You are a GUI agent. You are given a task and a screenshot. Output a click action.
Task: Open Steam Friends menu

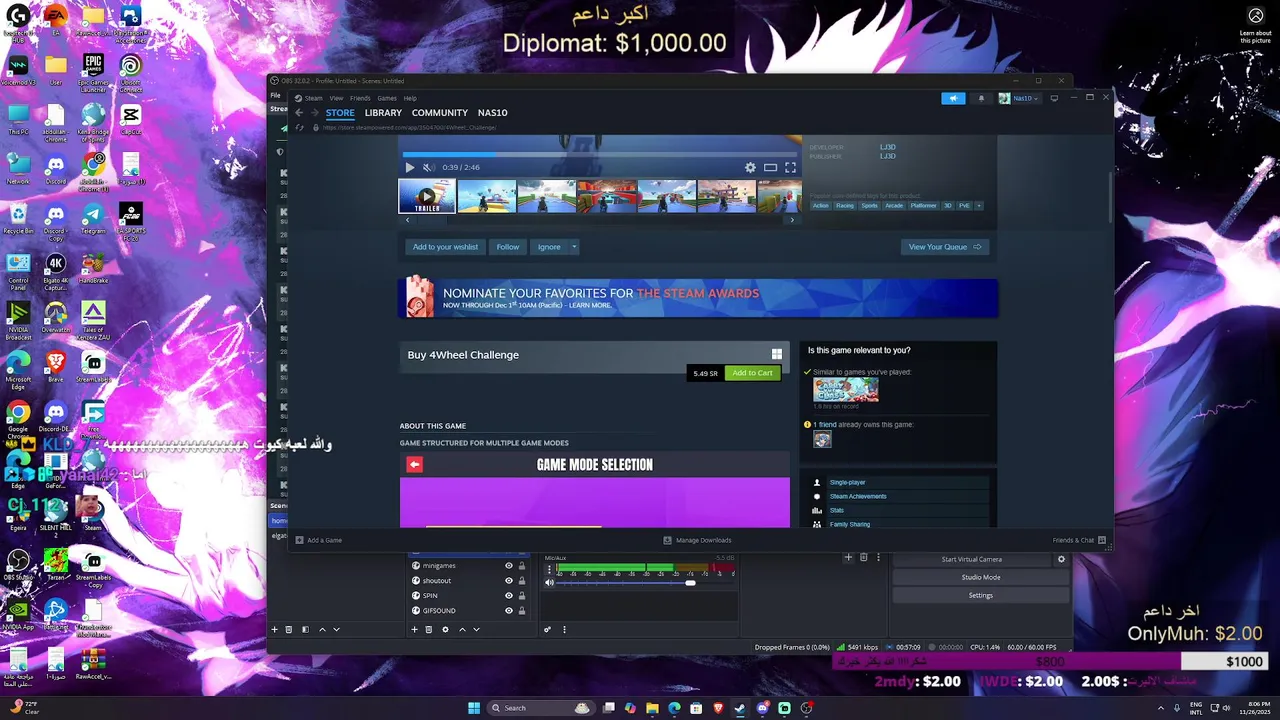(360, 98)
